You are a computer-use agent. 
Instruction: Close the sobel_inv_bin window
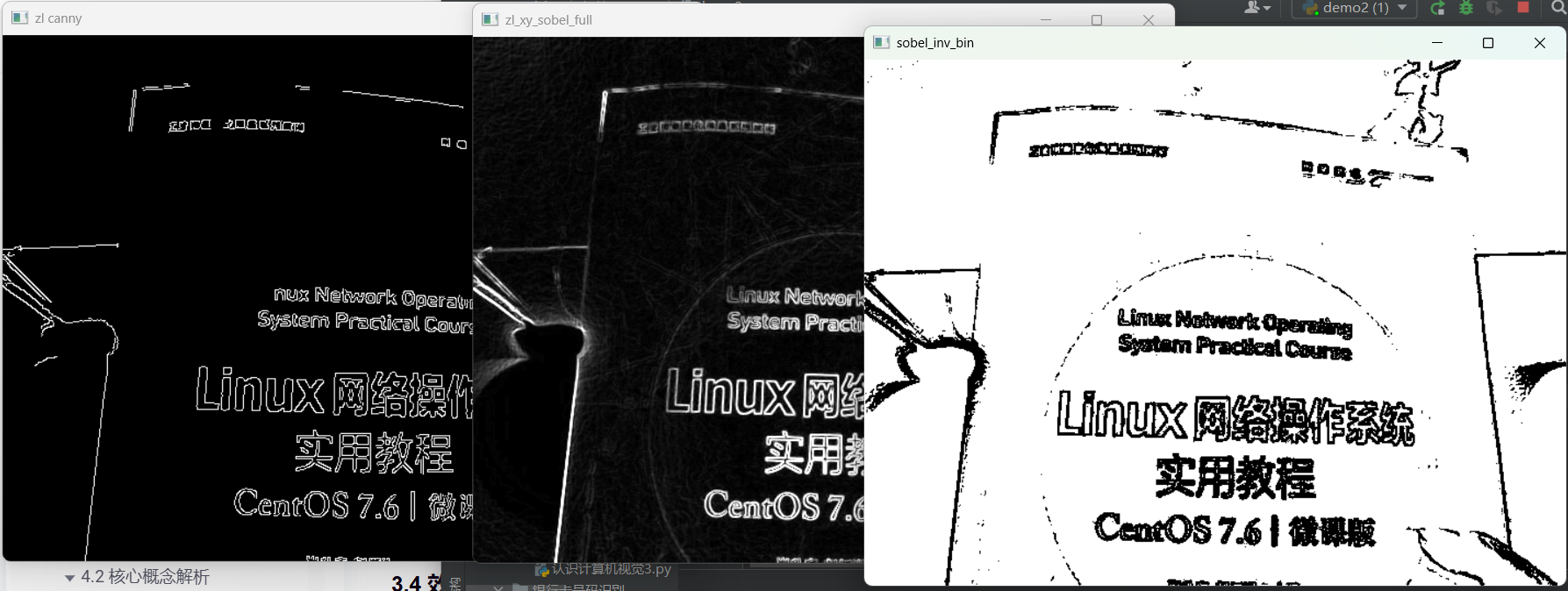1539,42
